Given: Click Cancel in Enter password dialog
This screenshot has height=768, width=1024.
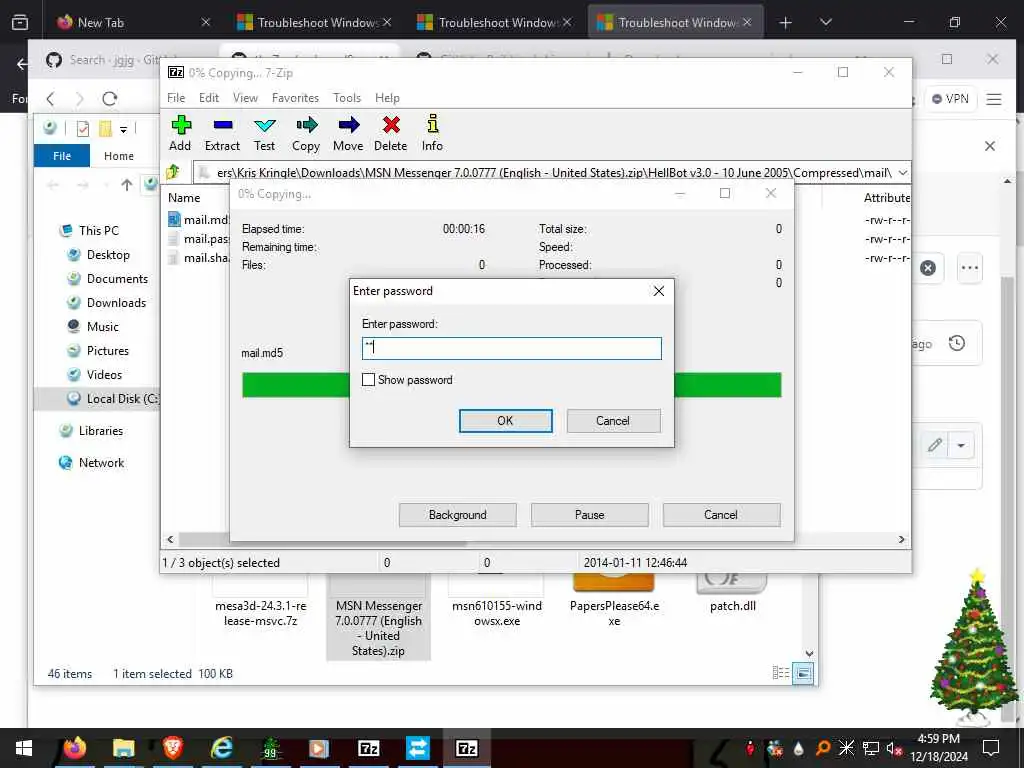Looking at the screenshot, I should [613, 421].
